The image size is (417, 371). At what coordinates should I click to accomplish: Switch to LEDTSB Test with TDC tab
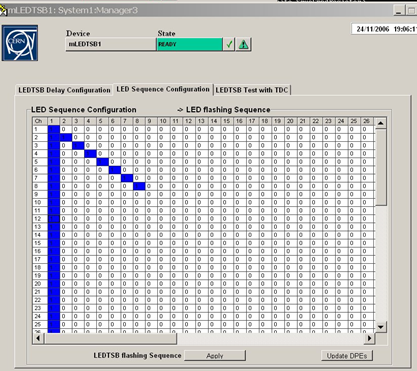(252, 90)
